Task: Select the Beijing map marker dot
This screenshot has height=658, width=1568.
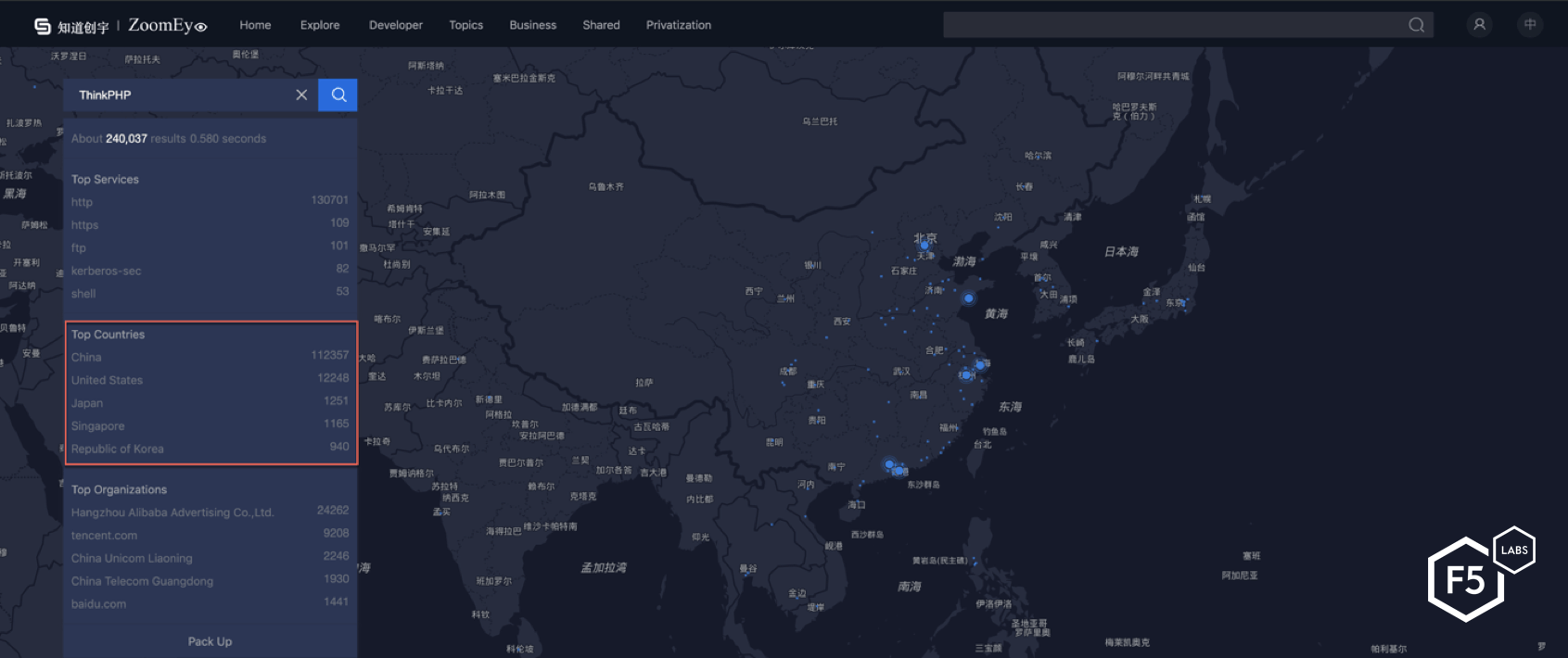Action: 924,246
